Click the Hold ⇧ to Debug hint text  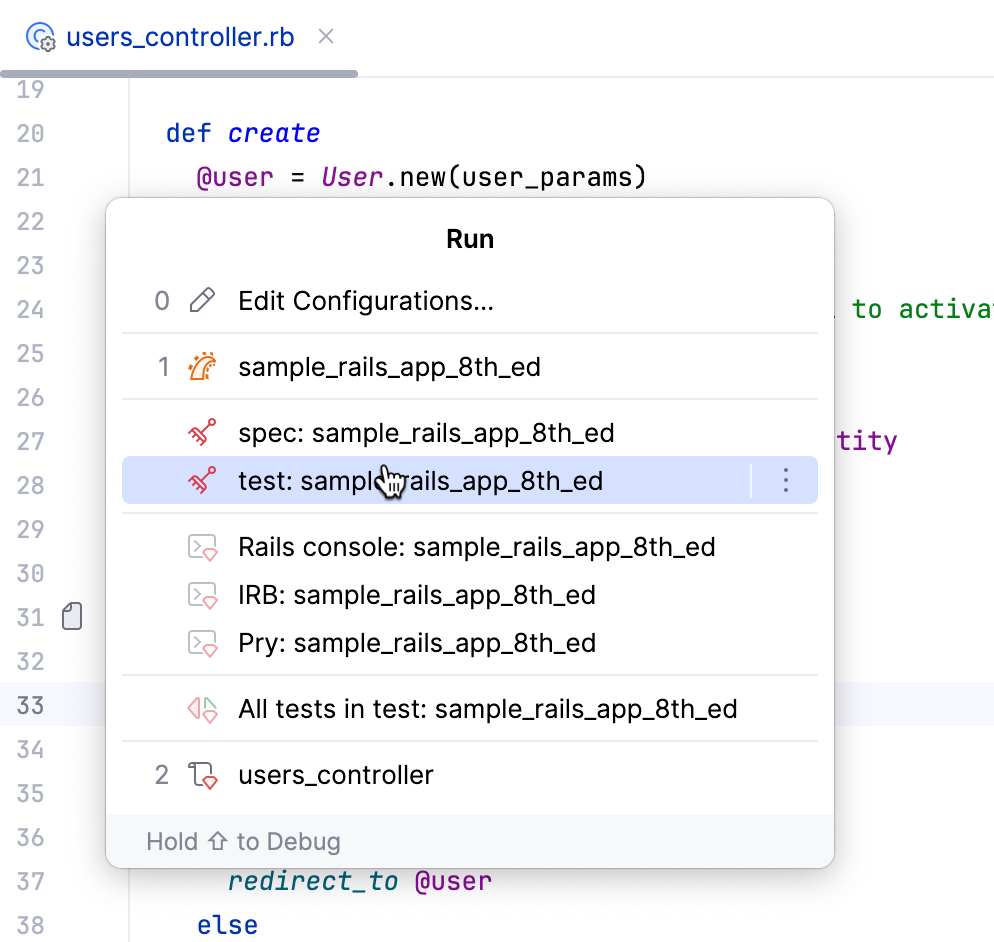pyautogui.click(x=242, y=841)
